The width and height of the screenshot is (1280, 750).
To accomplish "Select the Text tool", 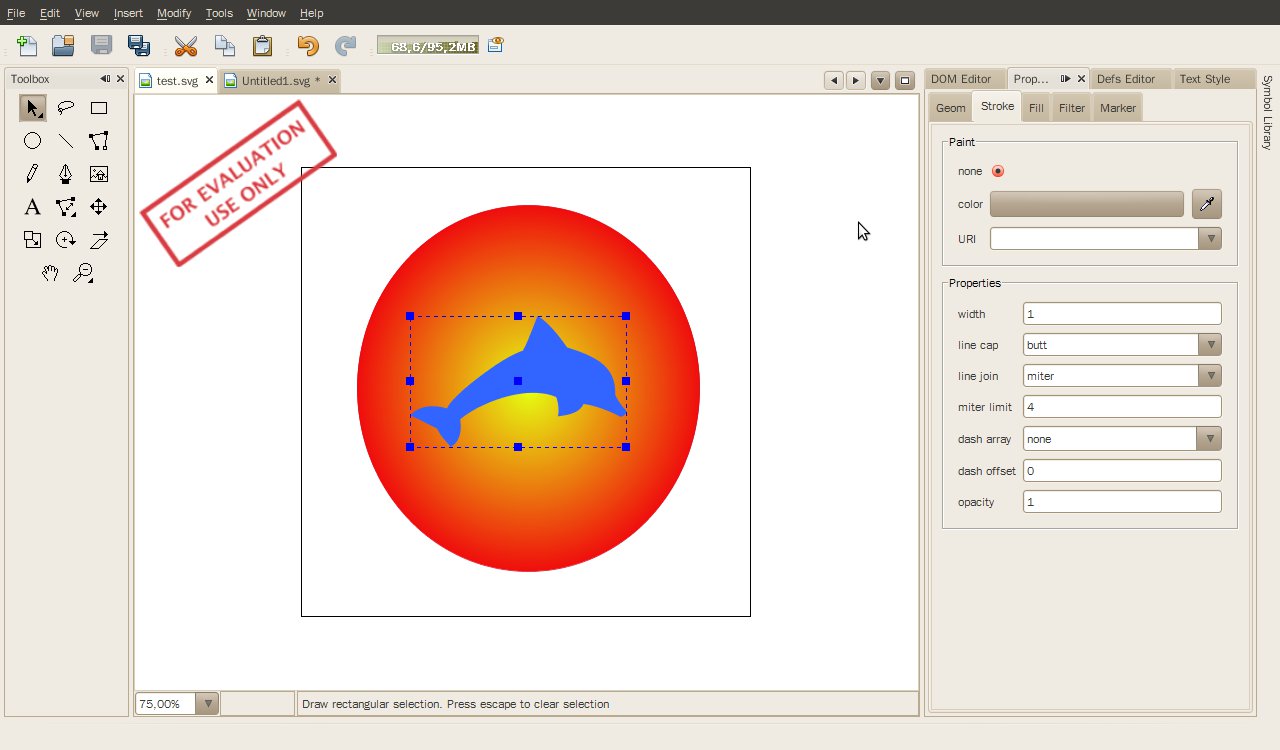I will click(x=32, y=207).
